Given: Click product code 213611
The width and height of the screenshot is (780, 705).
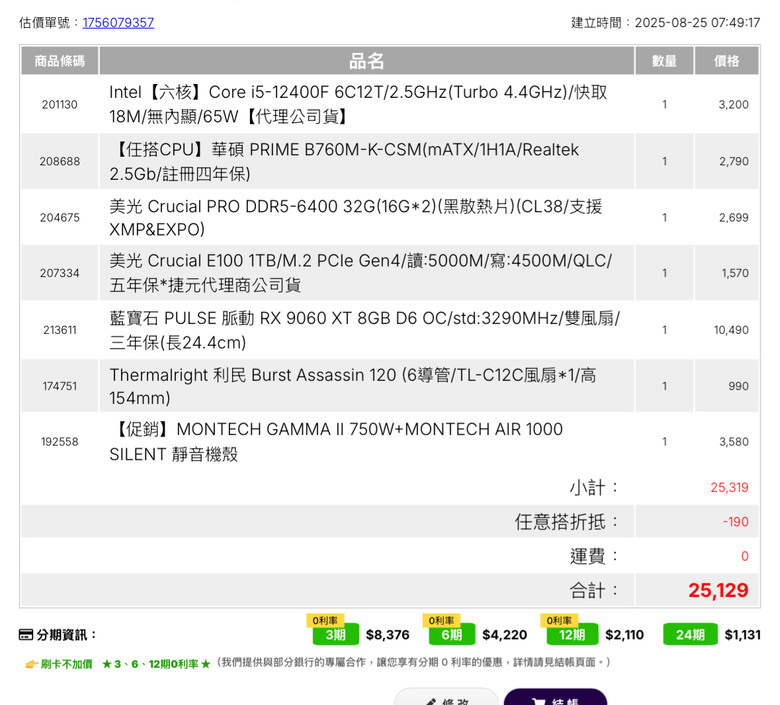Looking at the screenshot, I should [60, 330].
